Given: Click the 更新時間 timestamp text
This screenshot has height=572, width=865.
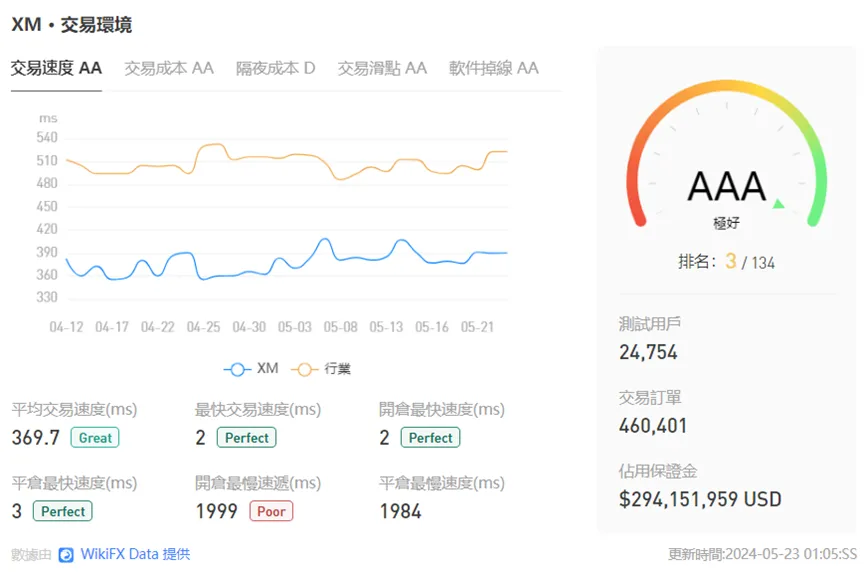Looking at the screenshot, I should [x=762, y=554].
